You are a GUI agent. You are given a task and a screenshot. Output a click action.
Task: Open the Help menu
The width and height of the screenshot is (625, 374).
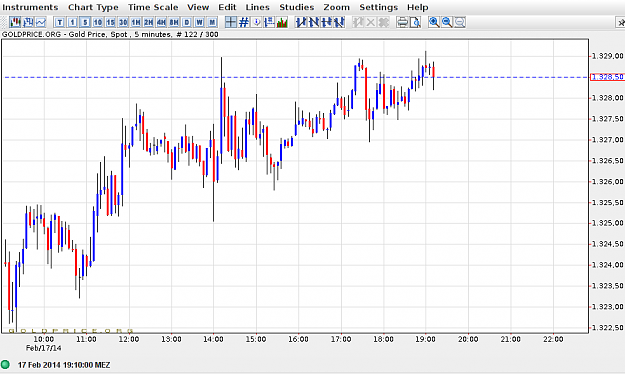click(x=417, y=7)
